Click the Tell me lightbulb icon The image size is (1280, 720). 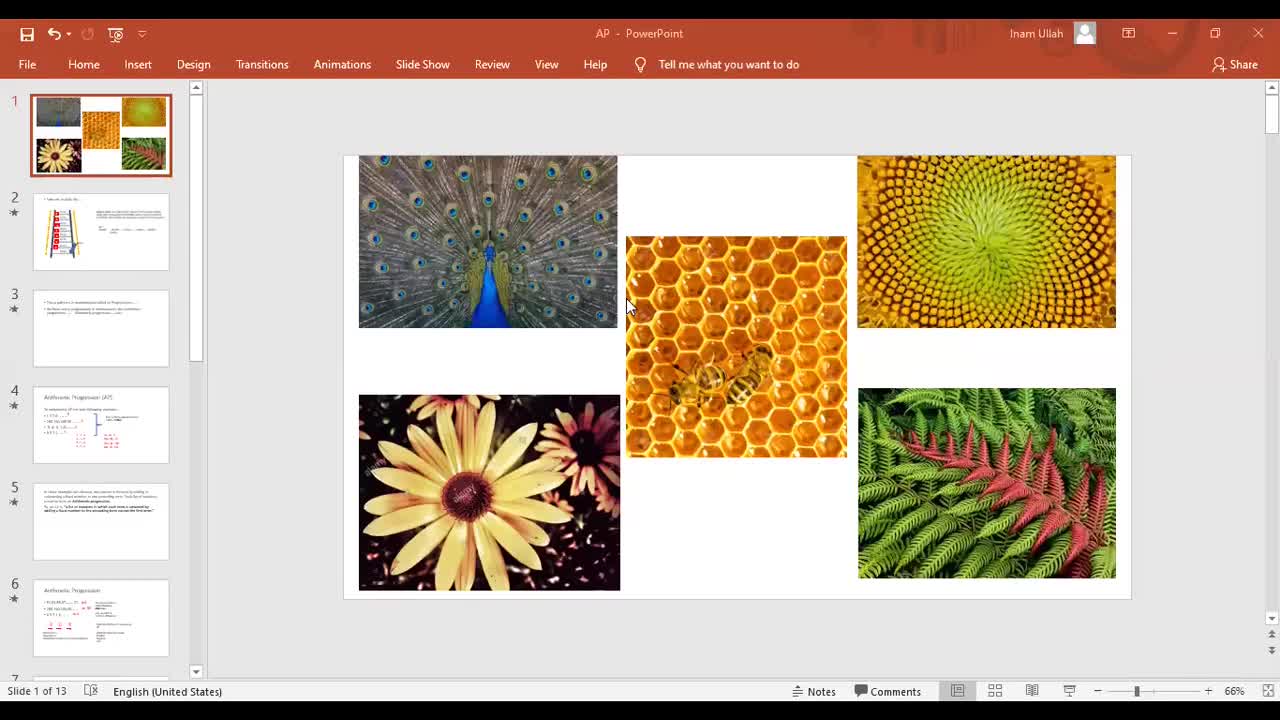(x=640, y=64)
